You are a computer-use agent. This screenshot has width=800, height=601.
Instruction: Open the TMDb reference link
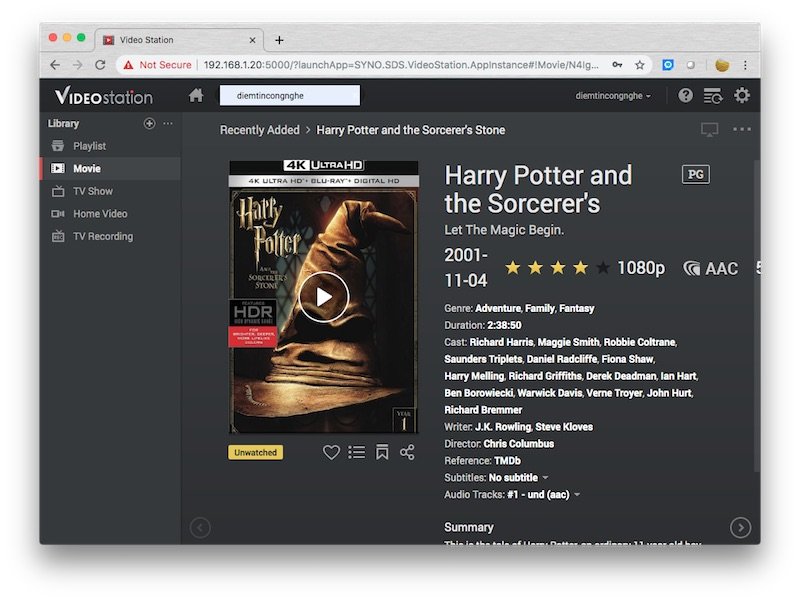point(507,460)
